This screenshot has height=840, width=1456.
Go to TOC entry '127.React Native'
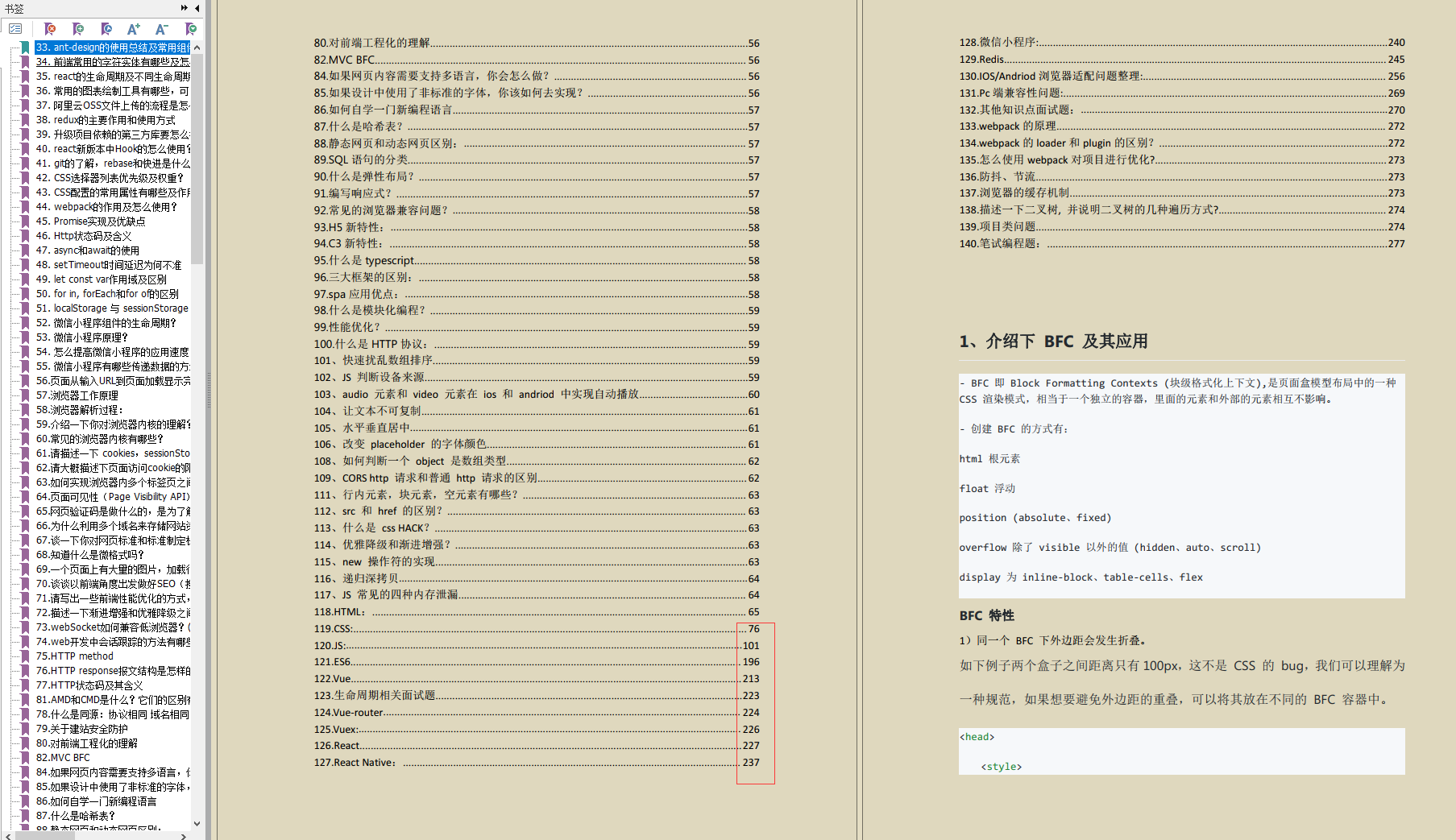[x=537, y=762]
